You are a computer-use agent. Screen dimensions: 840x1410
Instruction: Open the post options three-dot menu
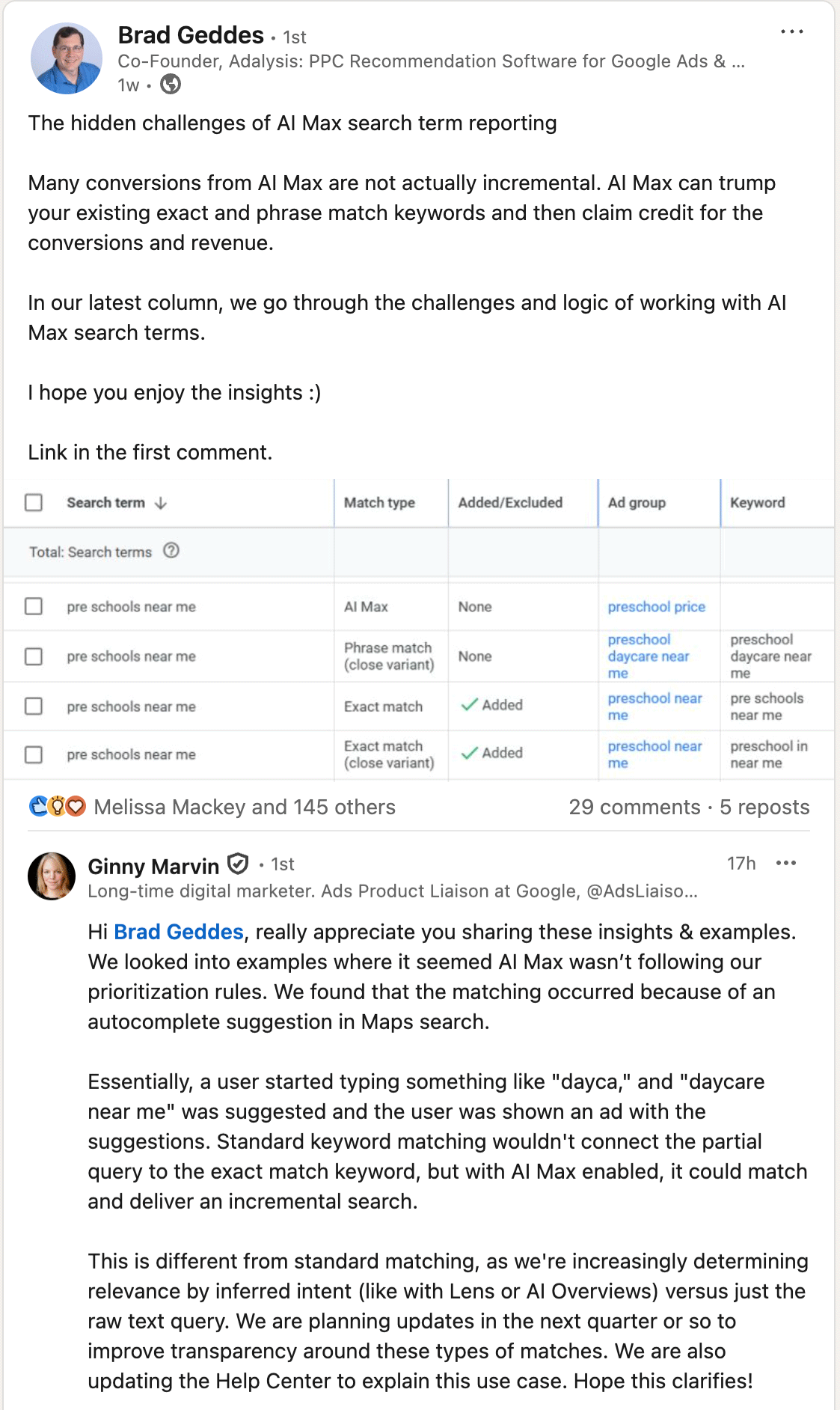(x=791, y=32)
